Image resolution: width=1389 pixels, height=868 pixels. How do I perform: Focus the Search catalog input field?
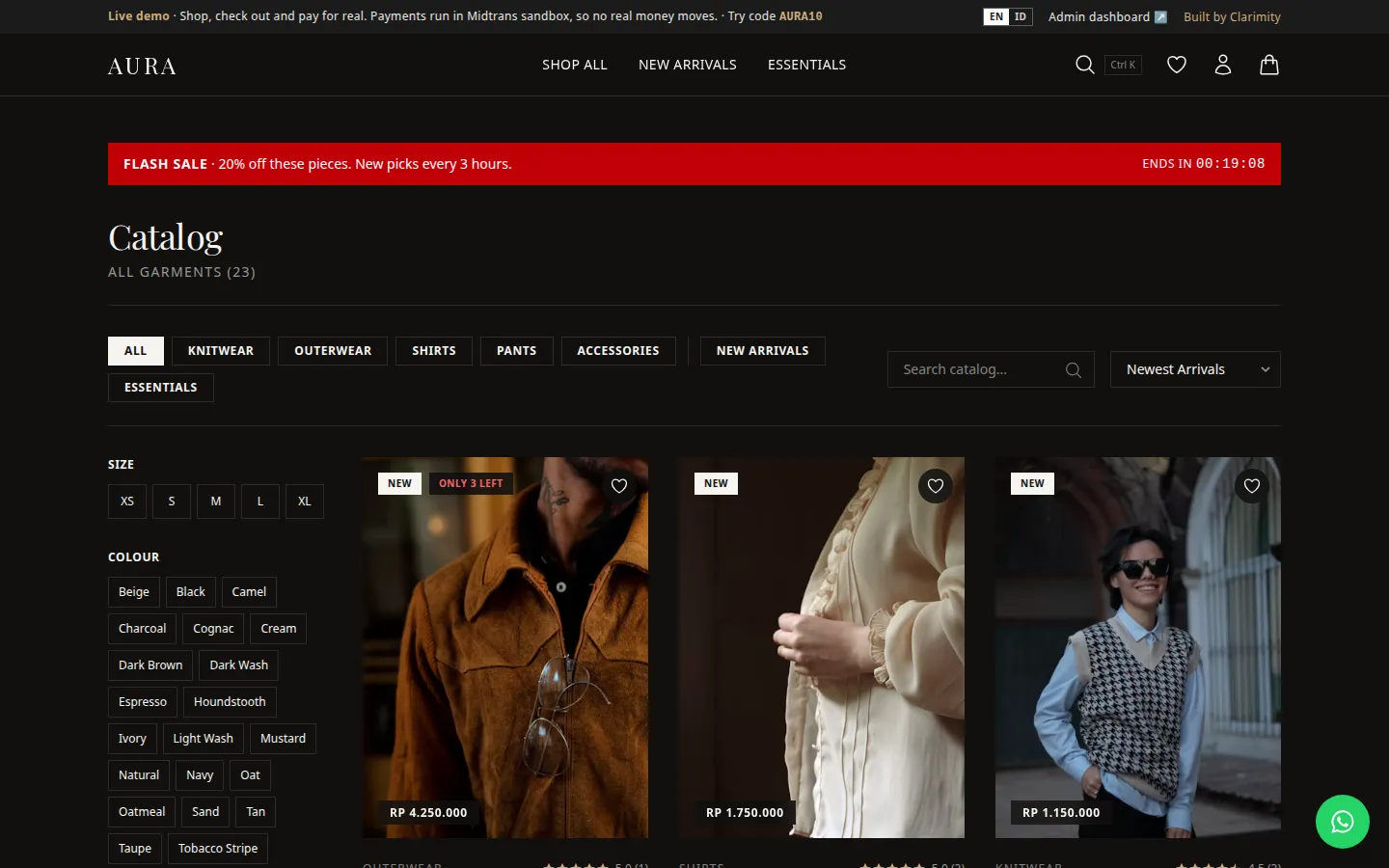coord(991,369)
